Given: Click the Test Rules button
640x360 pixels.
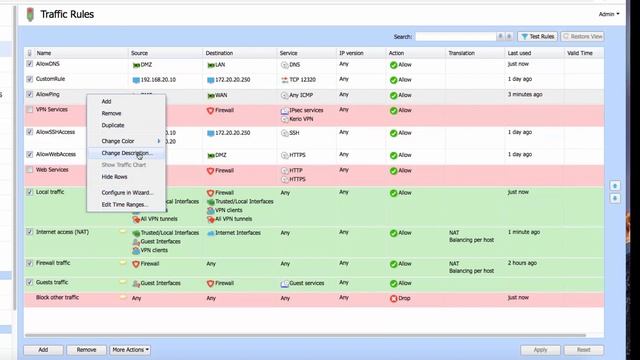Looking at the screenshot, I should pyautogui.click(x=538, y=36).
